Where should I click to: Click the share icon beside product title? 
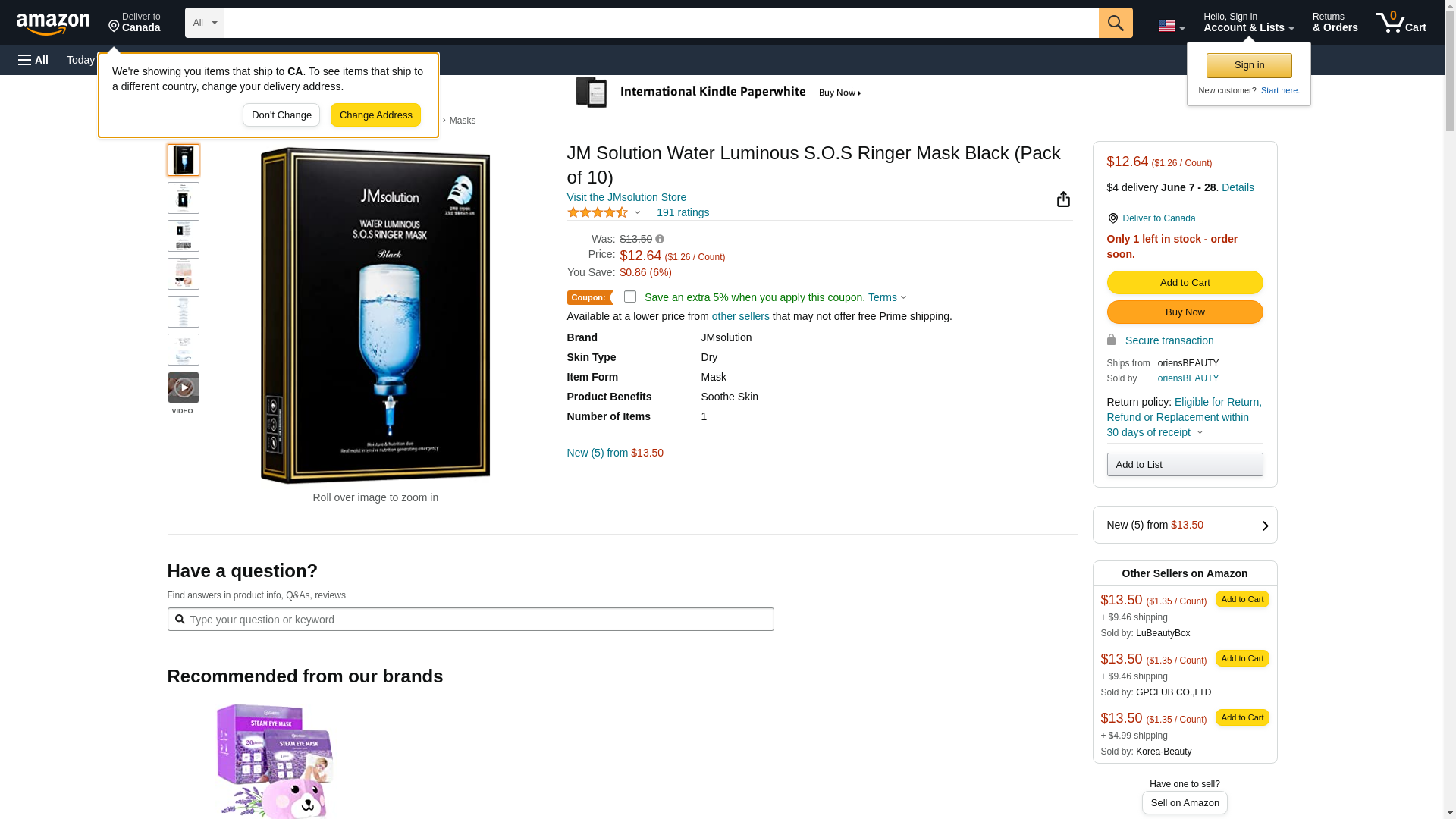click(1063, 199)
